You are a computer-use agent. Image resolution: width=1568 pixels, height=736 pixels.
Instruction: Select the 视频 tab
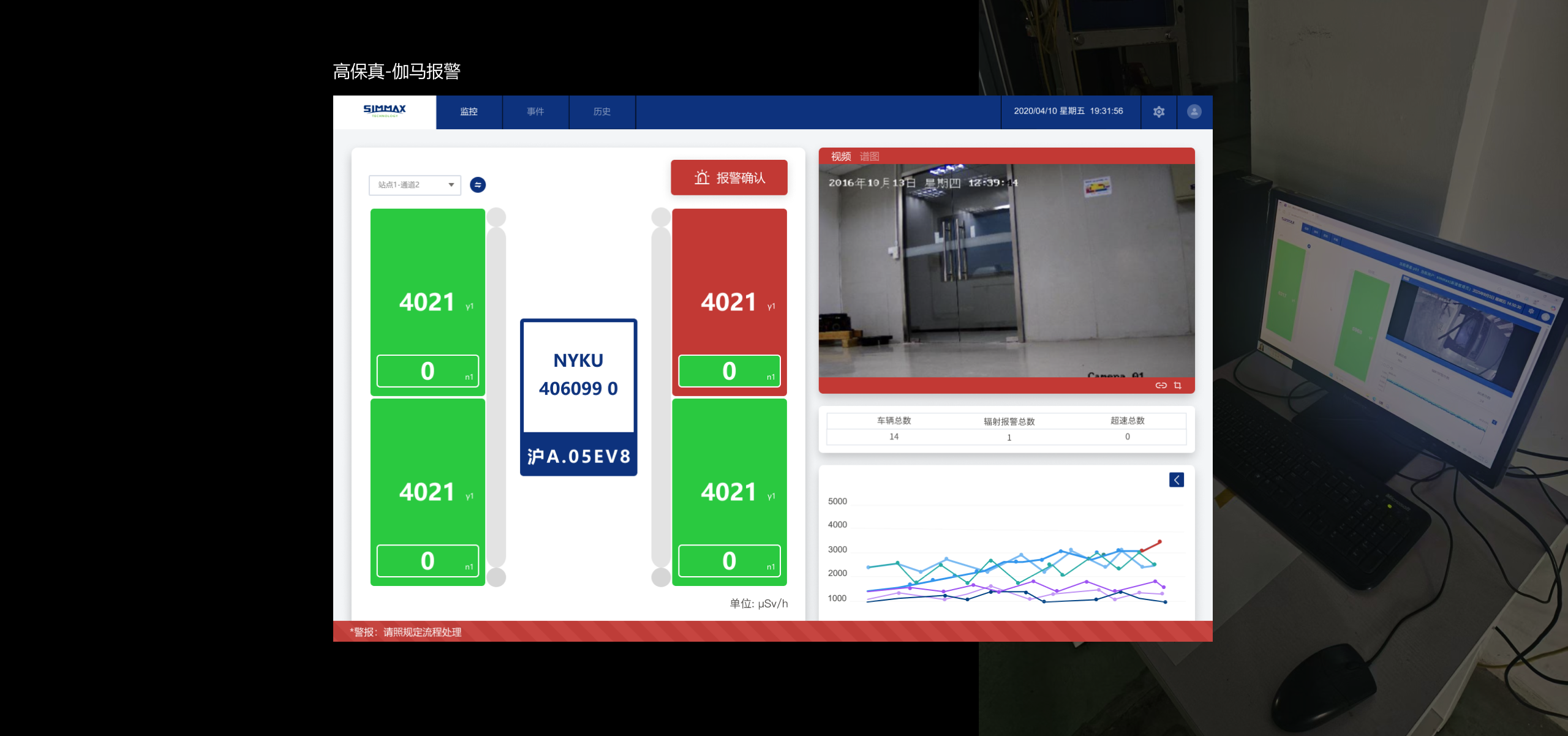(x=840, y=157)
